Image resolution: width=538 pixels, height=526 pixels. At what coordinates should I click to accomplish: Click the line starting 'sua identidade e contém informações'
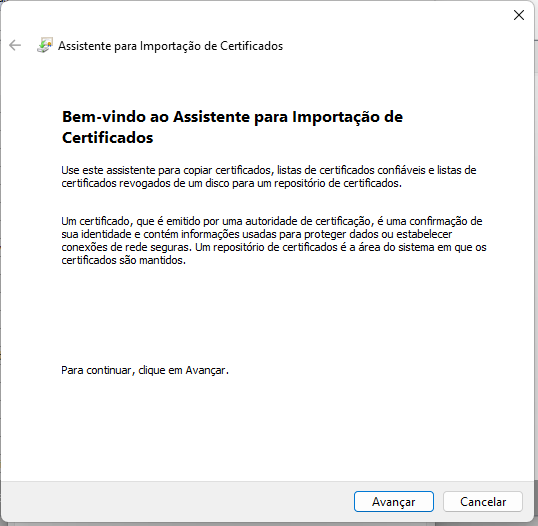[257, 234]
